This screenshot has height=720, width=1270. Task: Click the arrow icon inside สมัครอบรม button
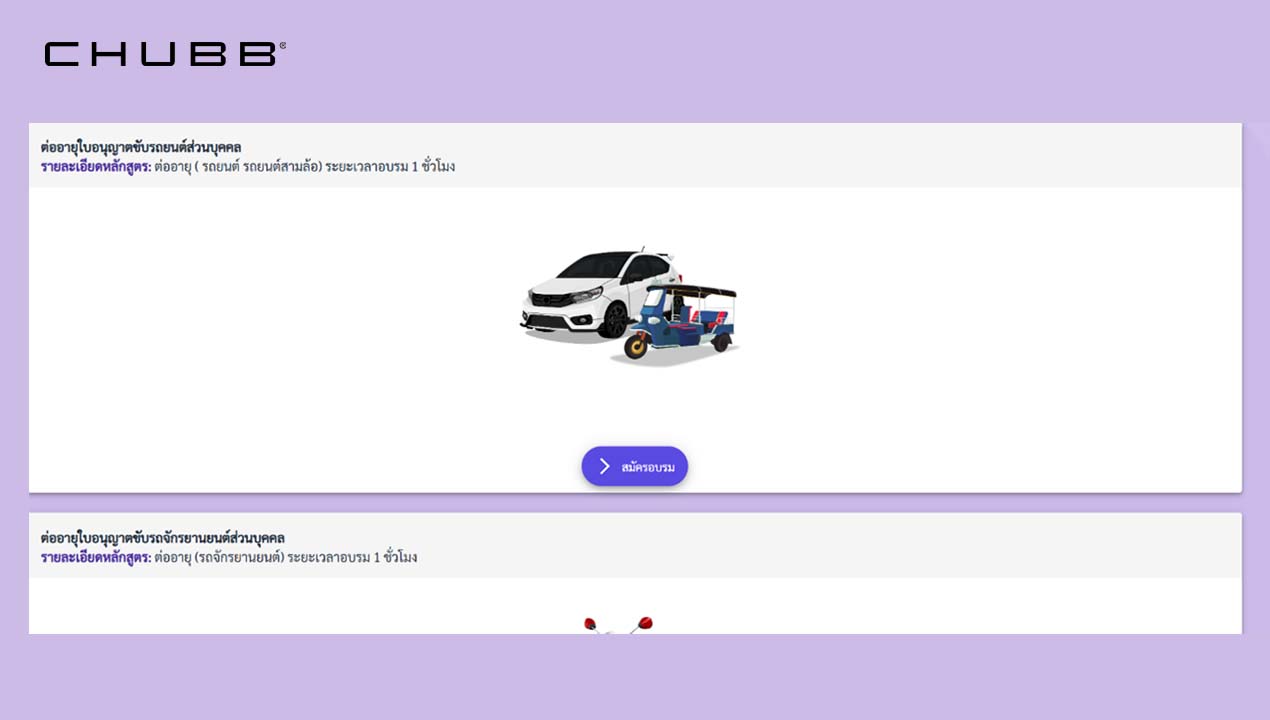pyautogui.click(x=604, y=466)
